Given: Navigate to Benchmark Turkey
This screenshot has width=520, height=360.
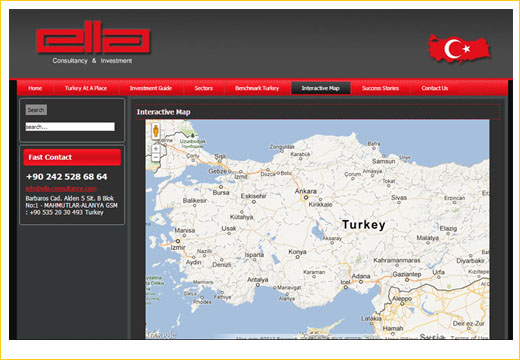Looking at the screenshot, I should coord(257,88).
